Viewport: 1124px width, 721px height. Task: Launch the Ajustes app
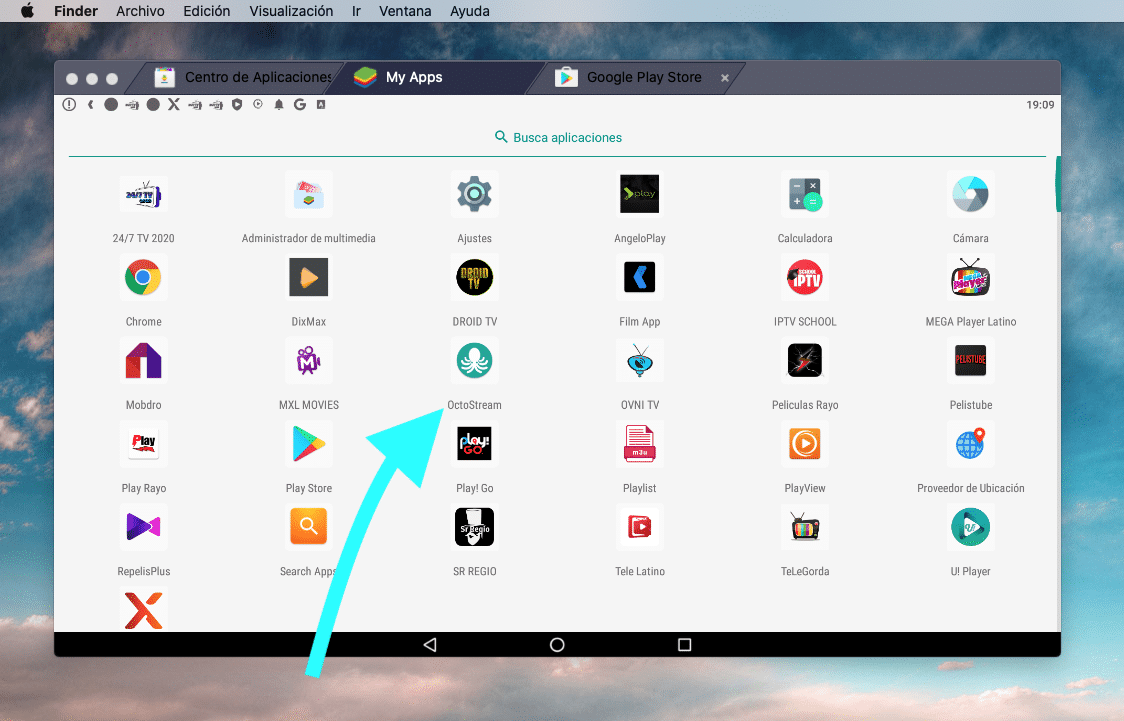(x=474, y=194)
